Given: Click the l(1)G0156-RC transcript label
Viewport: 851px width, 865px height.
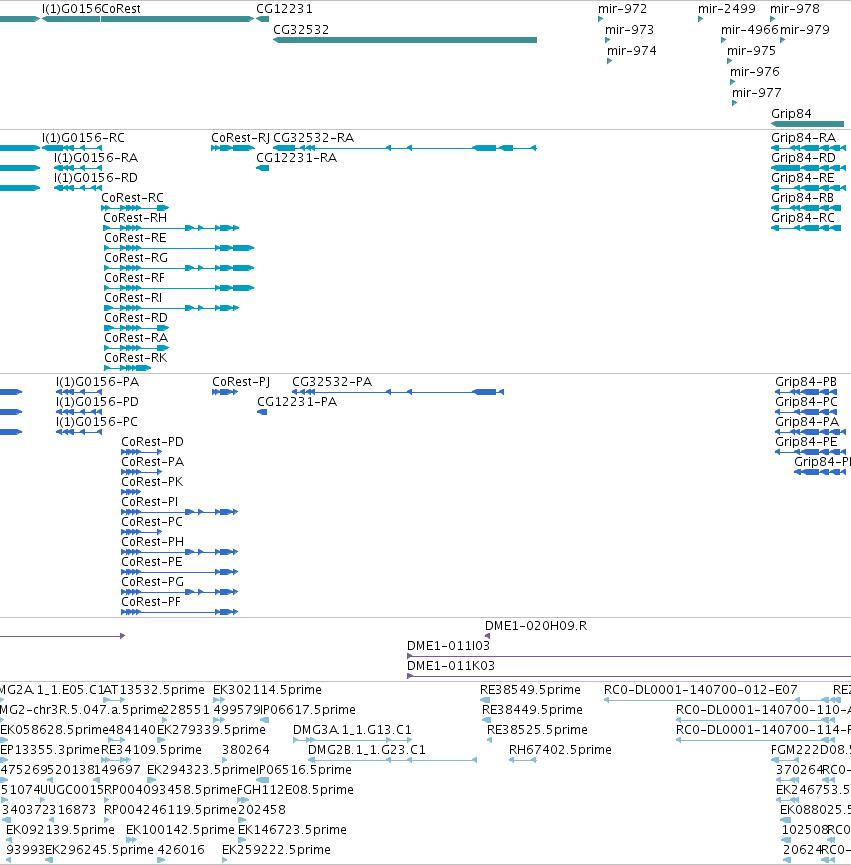Looking at the screenshot, I should pyautogui.click(x=83, y=138).
